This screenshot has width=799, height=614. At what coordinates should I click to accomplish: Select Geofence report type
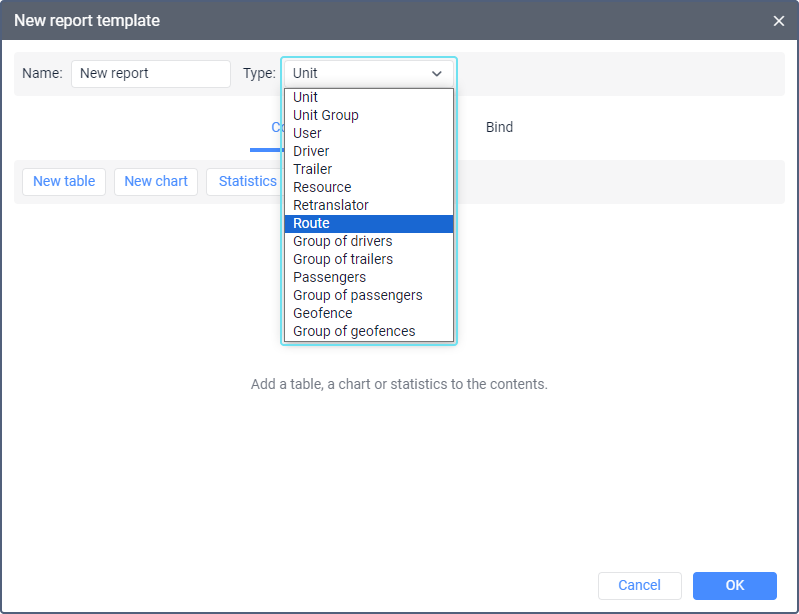(x=323, y=313)
